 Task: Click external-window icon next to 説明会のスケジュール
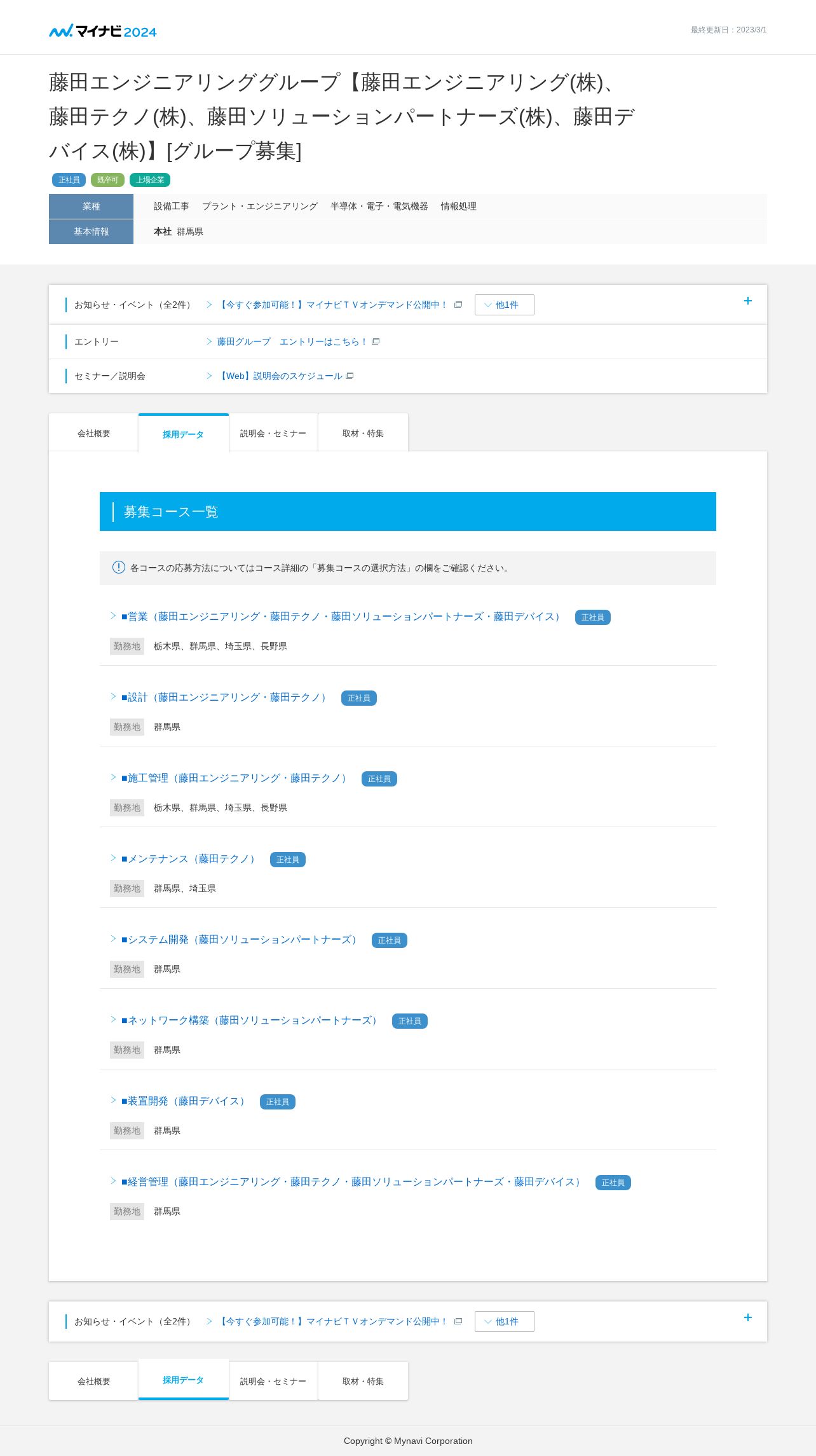click(350, 376)
